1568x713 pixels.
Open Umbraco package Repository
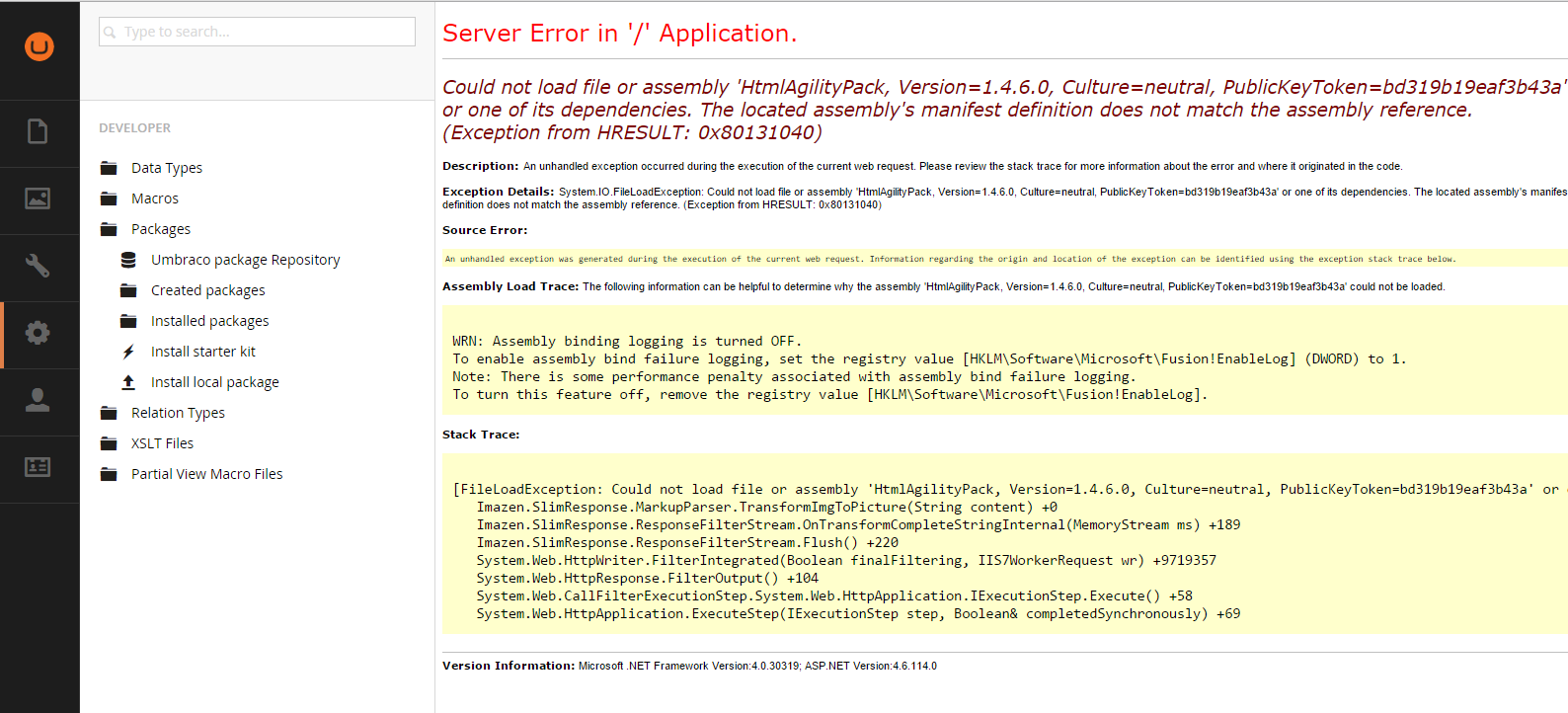245,260
